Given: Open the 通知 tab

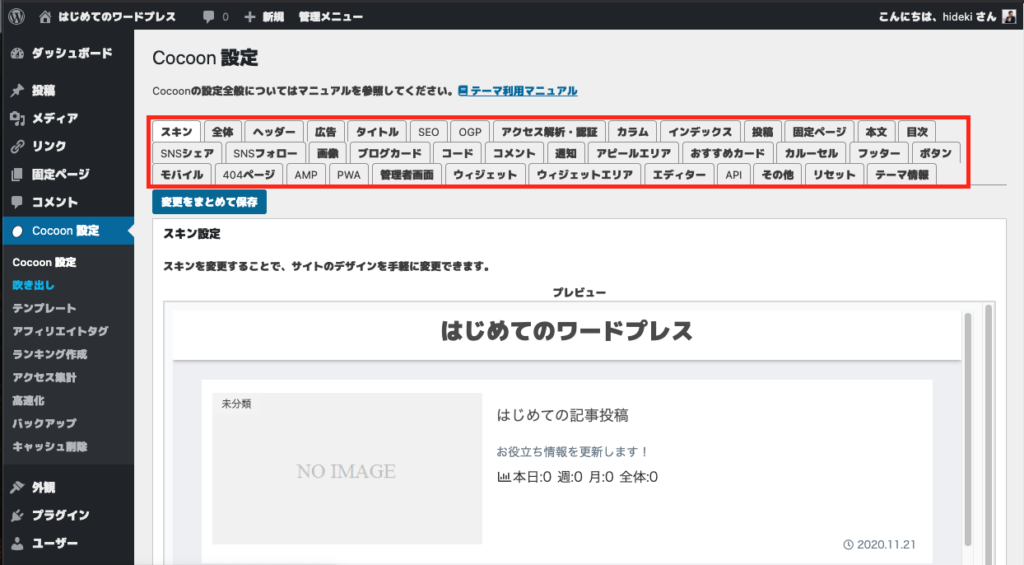Looking at the screenshot, I should coord(566,153).
